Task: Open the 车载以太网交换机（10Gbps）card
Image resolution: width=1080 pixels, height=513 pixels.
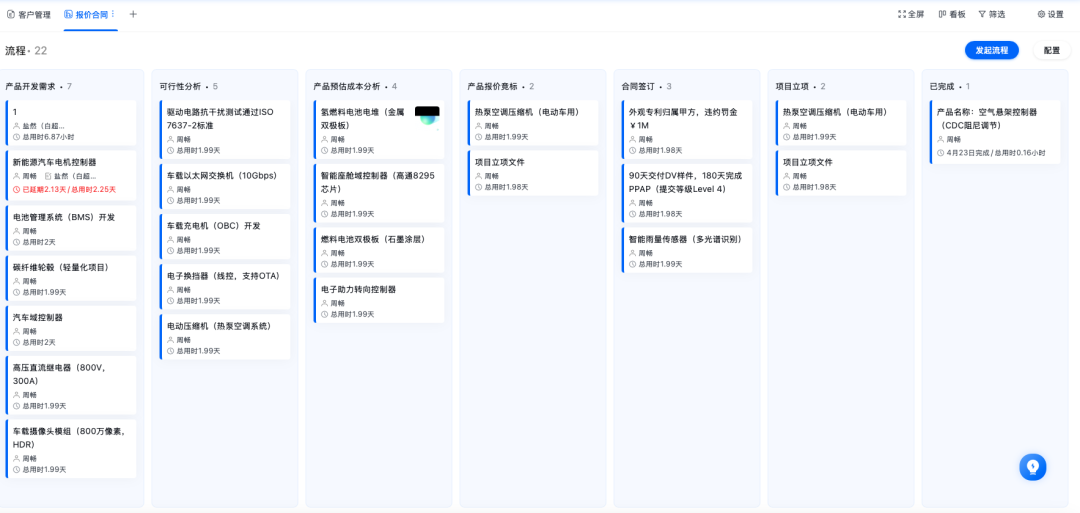Action: pyautogui.click(x=225, y=187)
